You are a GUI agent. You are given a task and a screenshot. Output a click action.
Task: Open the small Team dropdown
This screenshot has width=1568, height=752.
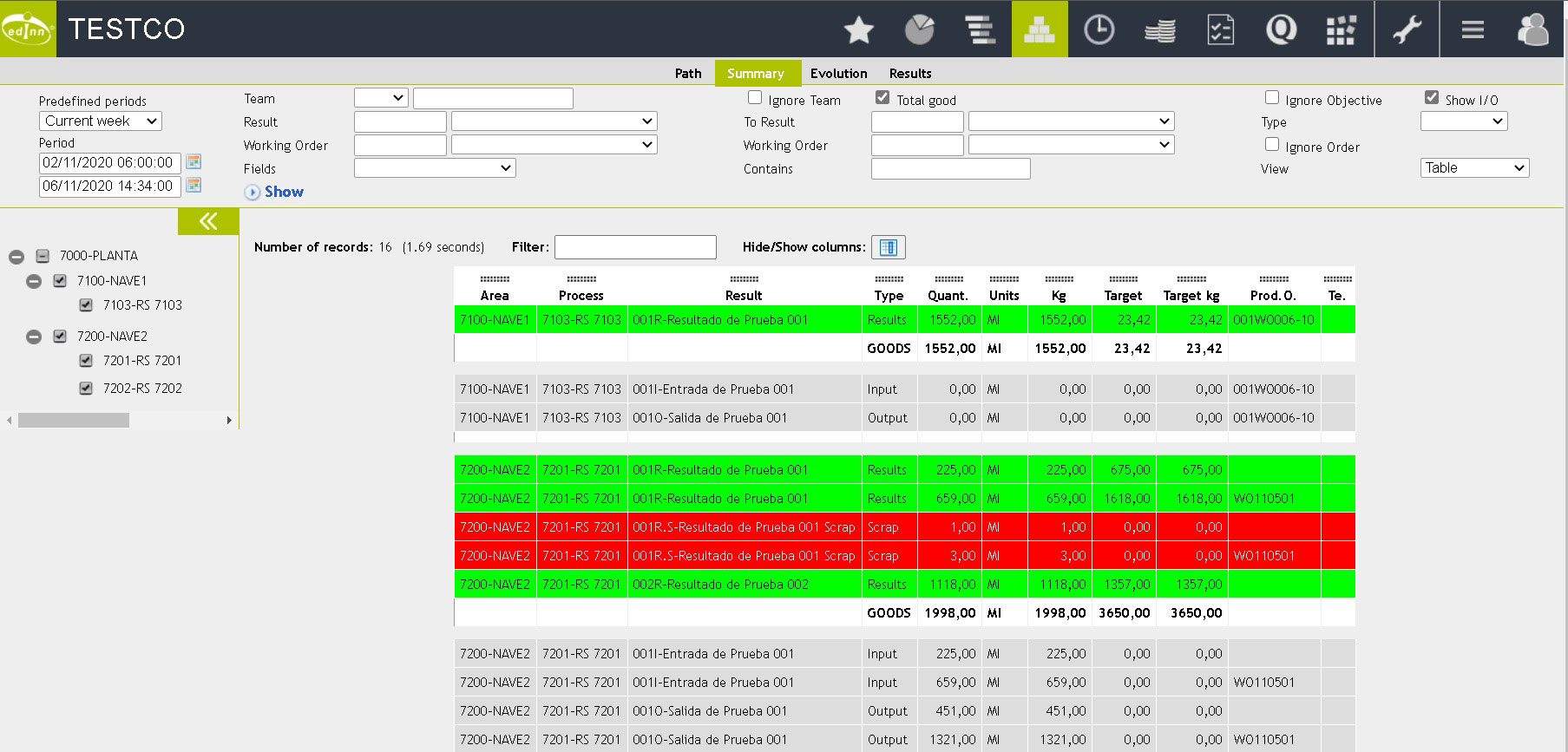[x=381, y=98]
